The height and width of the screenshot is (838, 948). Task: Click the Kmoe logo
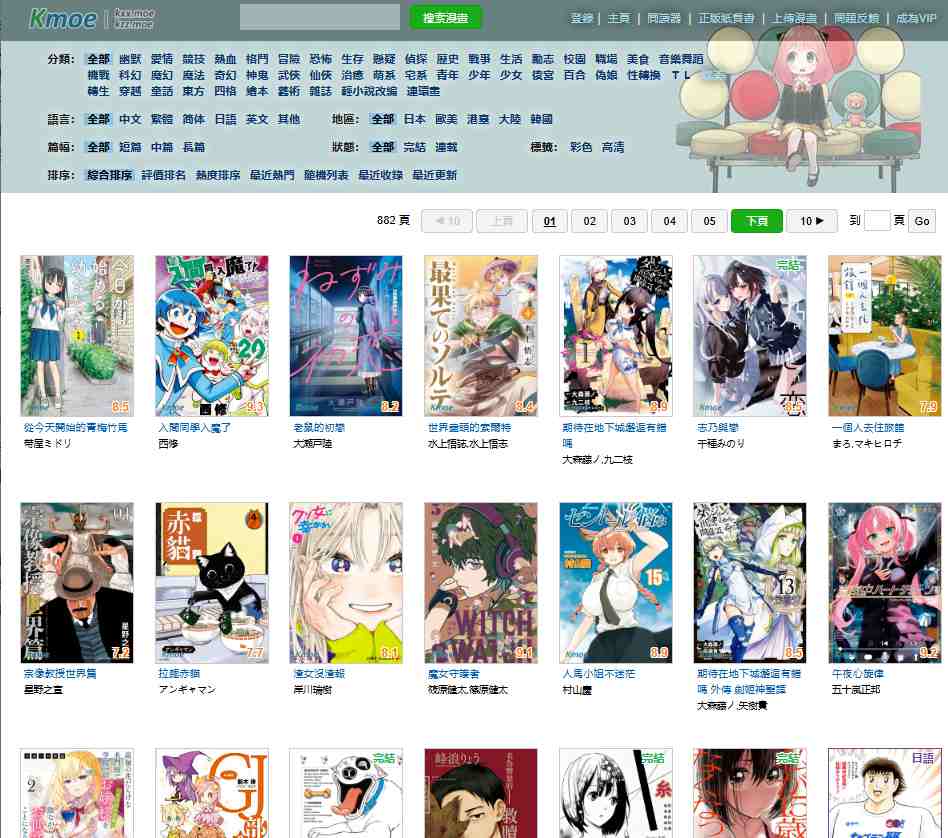[x=63, y=19]
